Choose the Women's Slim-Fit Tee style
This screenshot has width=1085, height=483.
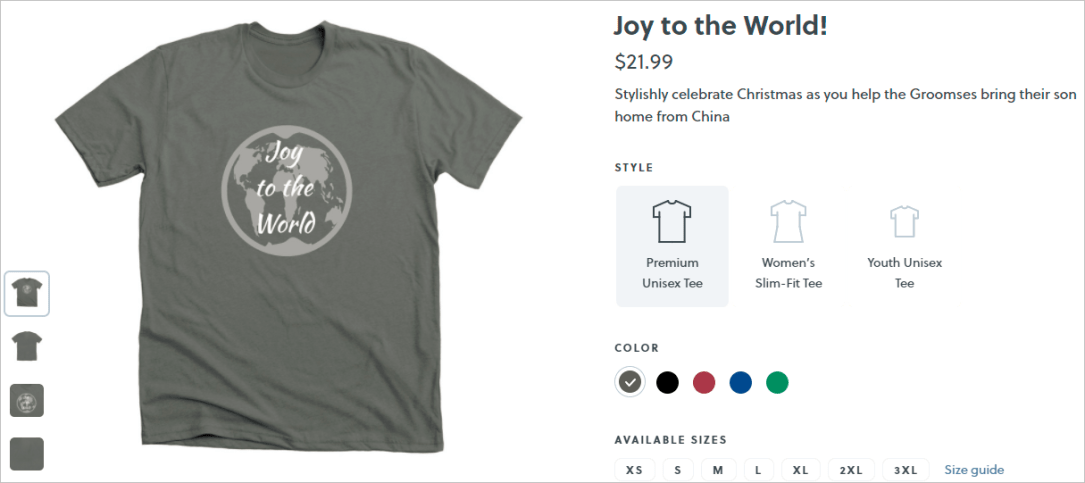(788, 246)
